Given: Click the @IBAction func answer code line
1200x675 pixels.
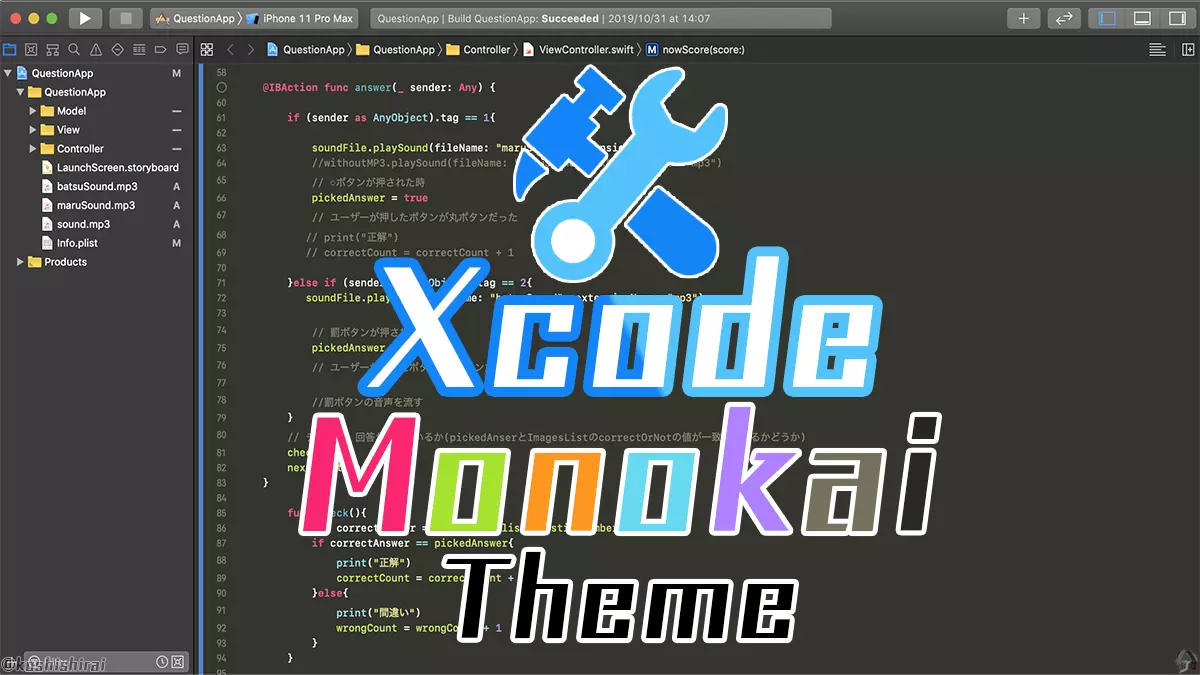Looking at the screenshot, I should (379, 88).
